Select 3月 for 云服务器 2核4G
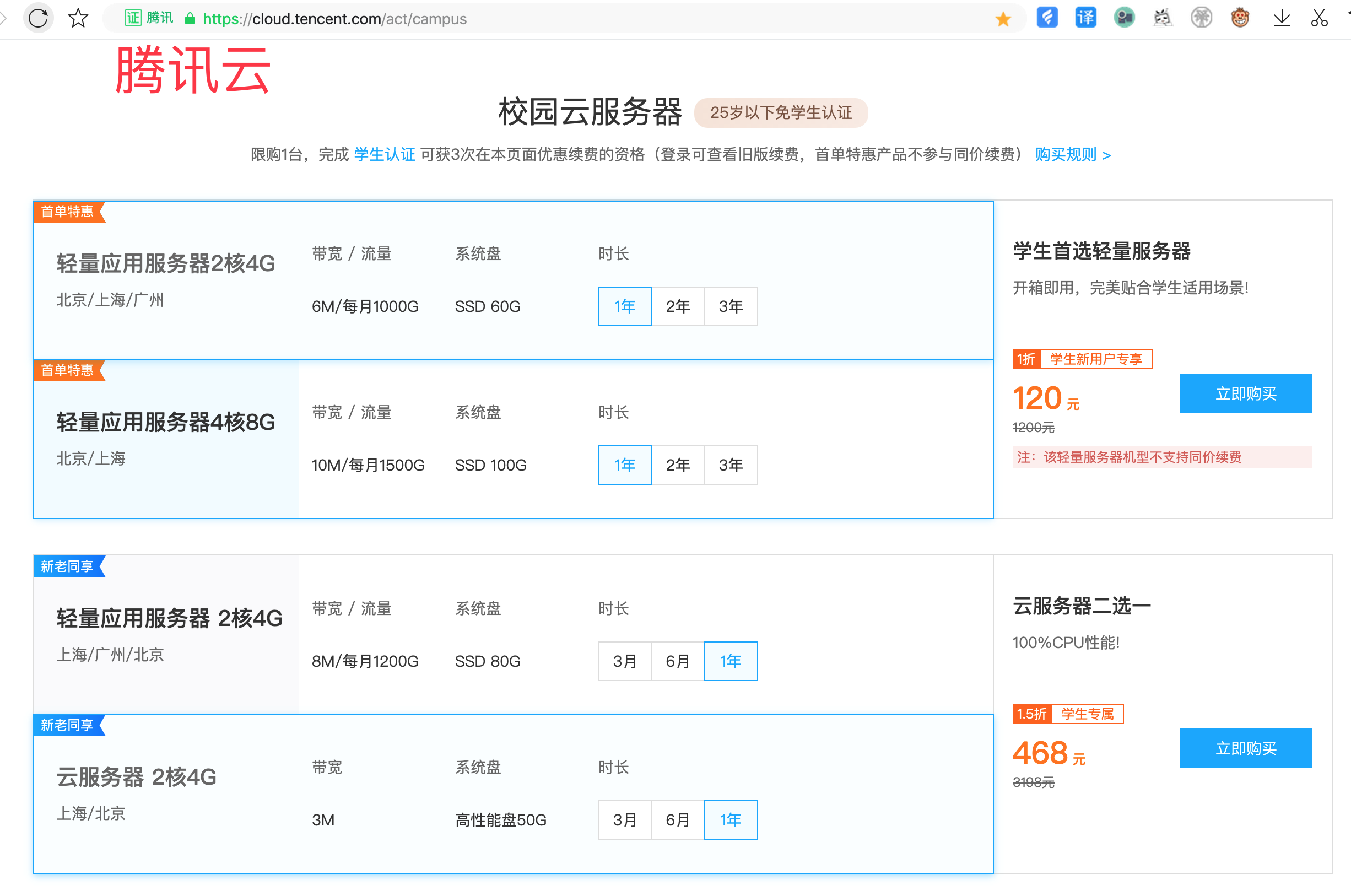This screenshot has height=896, width=1351. [x=625, y=820]
